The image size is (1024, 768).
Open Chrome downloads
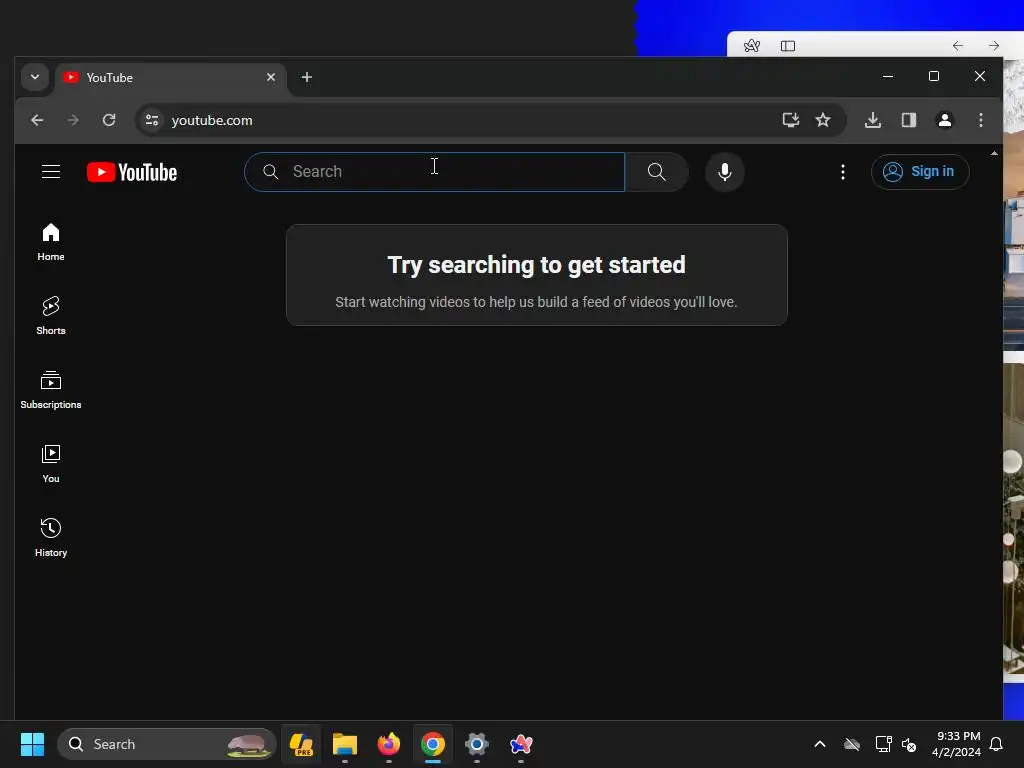[872, 120]
